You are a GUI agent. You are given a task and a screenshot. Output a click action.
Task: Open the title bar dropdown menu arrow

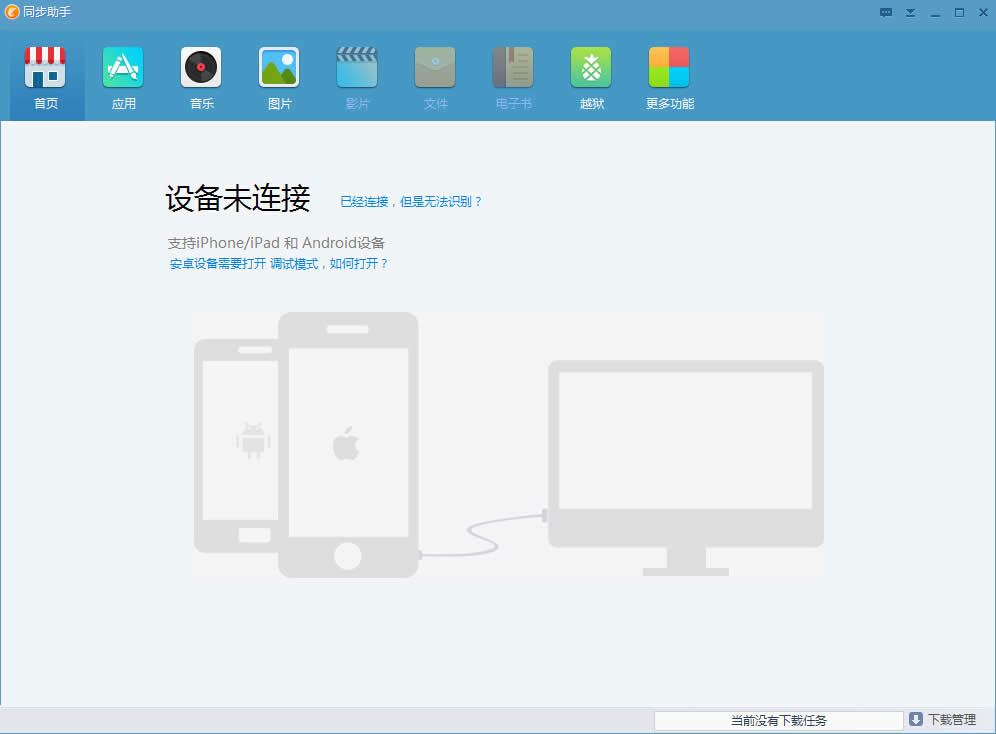pyautogui.click(x=910, y=13)
